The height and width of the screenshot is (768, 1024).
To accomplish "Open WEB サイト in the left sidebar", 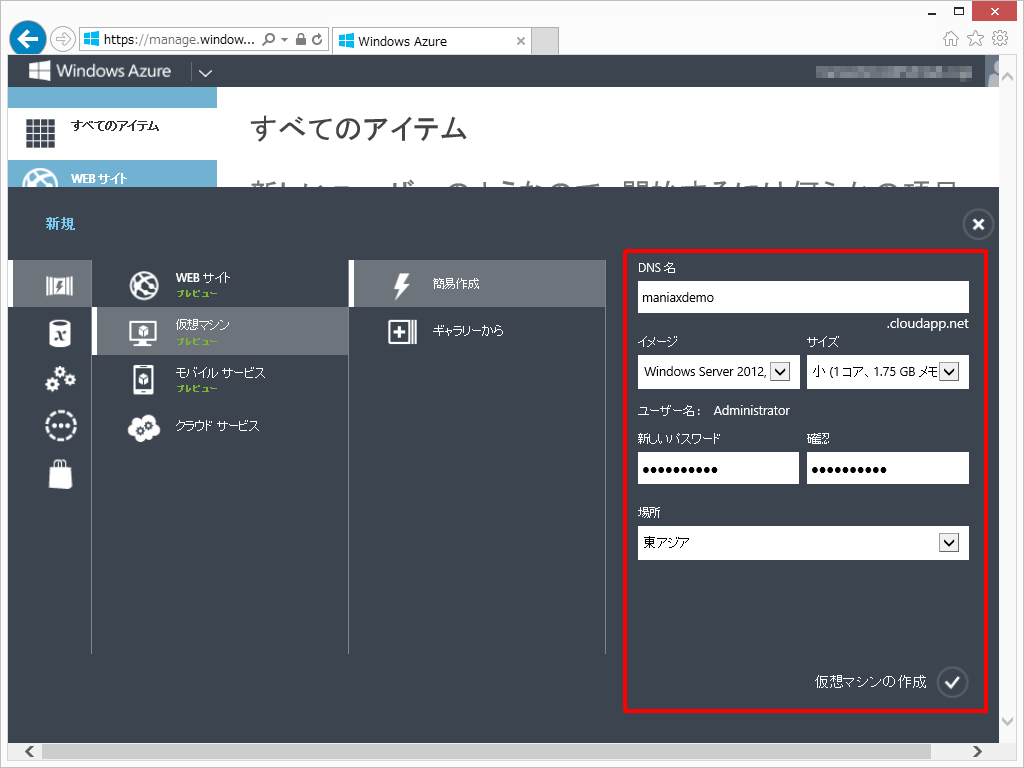I will click(x=112, y=175).
